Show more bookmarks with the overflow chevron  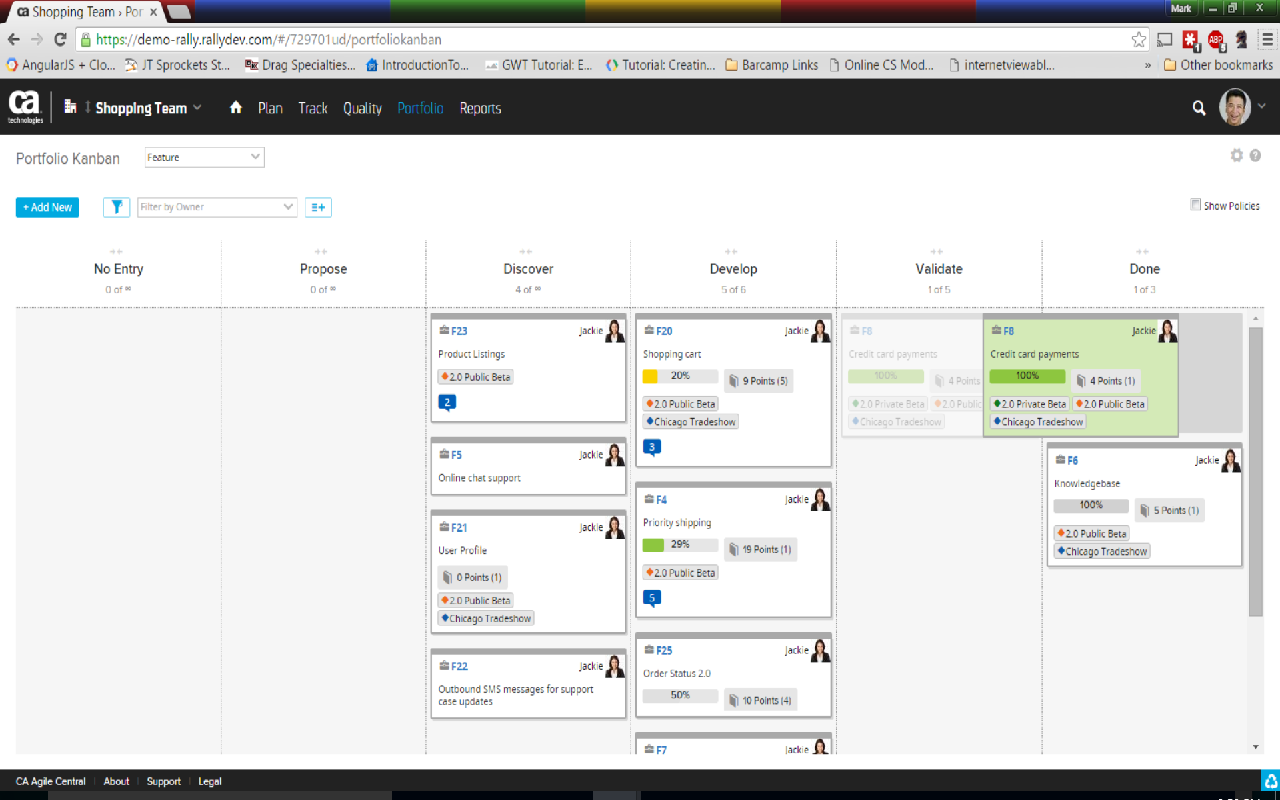point(1148,65)
